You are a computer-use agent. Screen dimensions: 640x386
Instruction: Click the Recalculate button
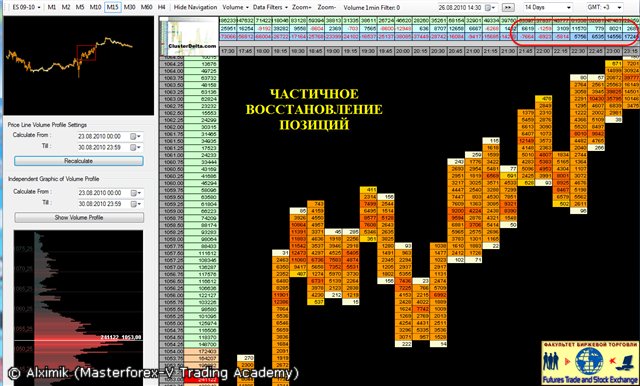click(x=78, y=161)
